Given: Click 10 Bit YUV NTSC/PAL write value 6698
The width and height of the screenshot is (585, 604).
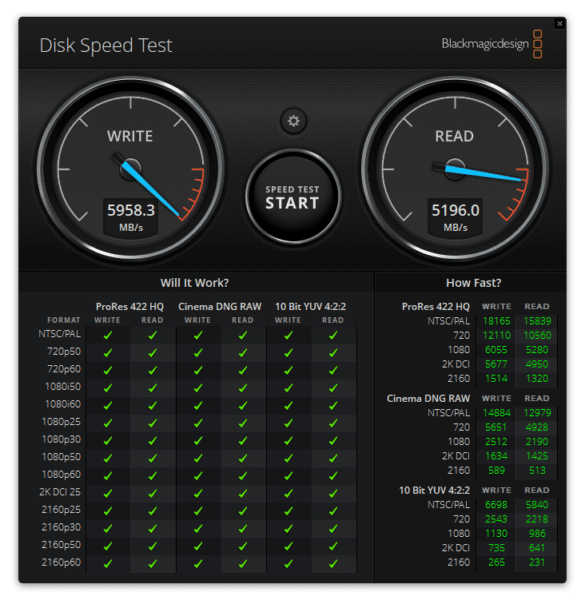Looking at the screenshot, I should 496,505.
